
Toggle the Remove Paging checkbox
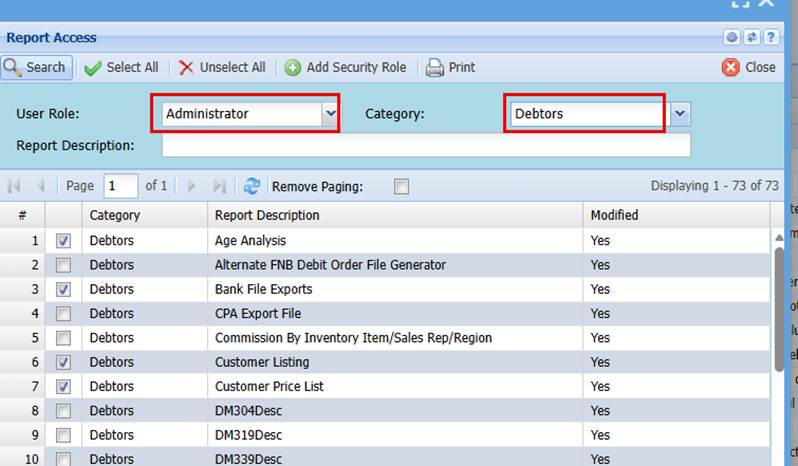click(401, 187)
